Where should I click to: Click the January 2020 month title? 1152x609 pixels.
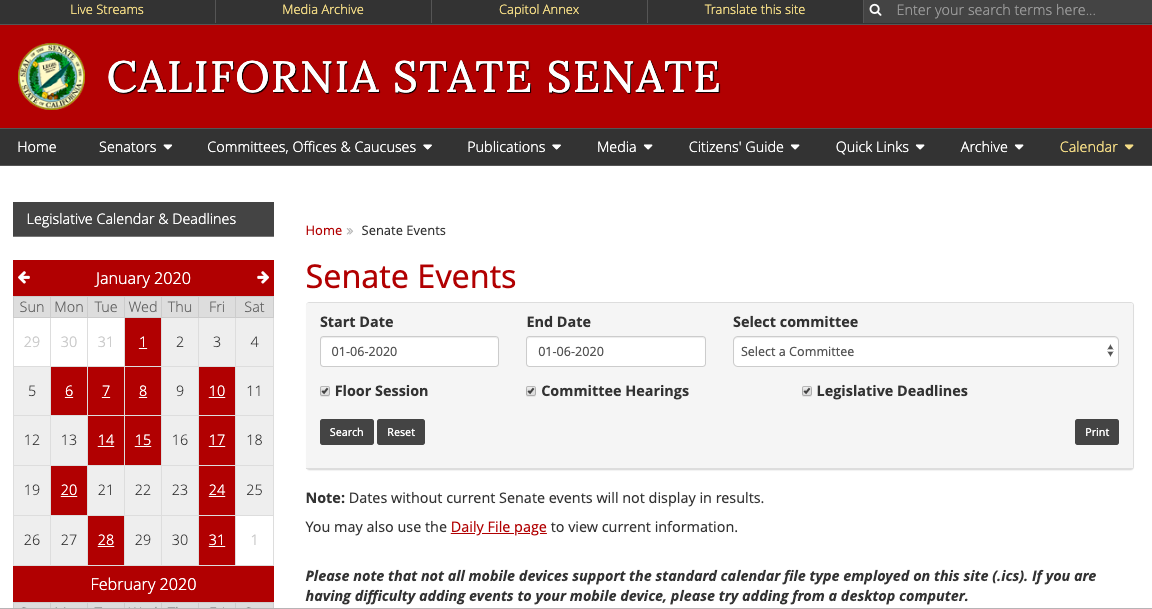[143, 278]
